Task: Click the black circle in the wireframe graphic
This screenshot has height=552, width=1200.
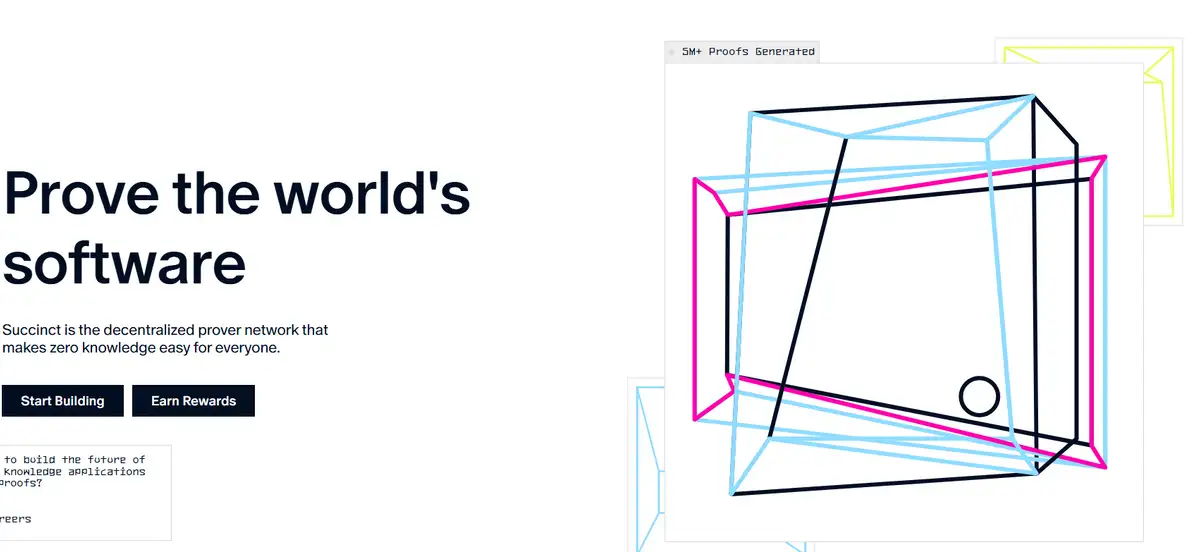Action: [x=979, y=396]
